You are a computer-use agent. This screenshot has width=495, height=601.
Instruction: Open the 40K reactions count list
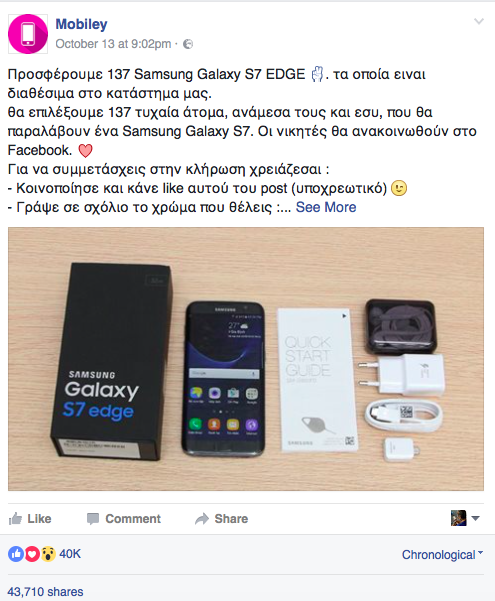70,554
